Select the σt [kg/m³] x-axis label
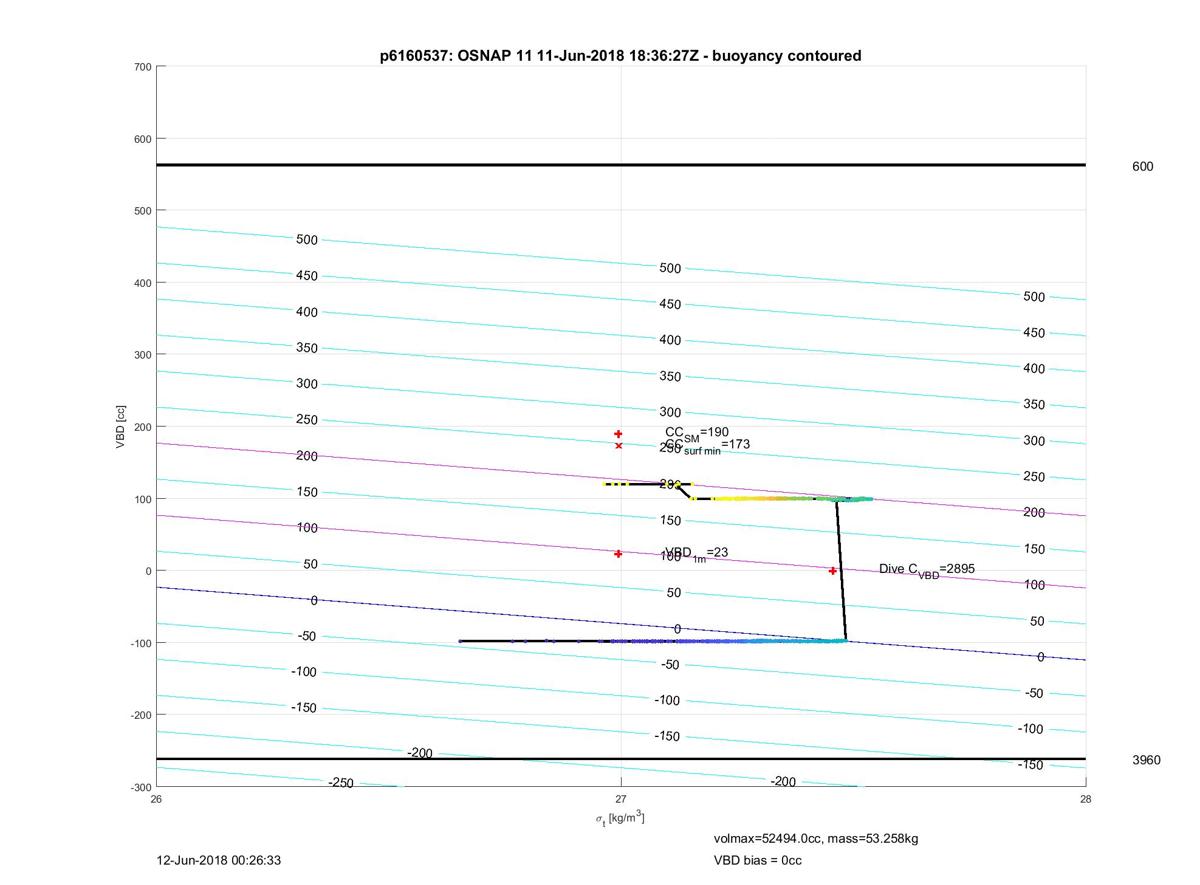 620,818
